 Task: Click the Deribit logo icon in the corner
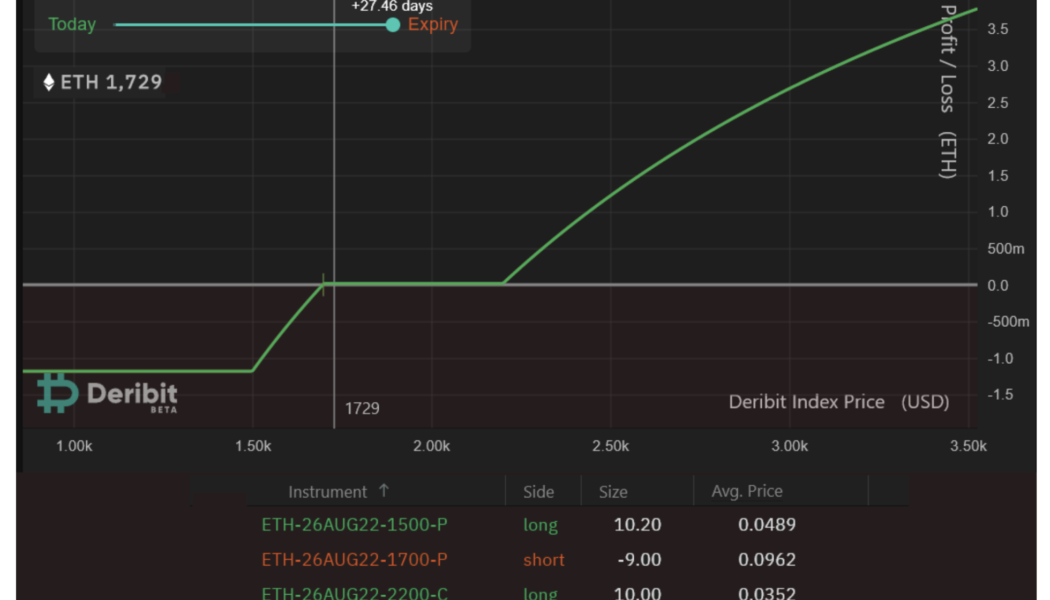click(x=56, y=393)
